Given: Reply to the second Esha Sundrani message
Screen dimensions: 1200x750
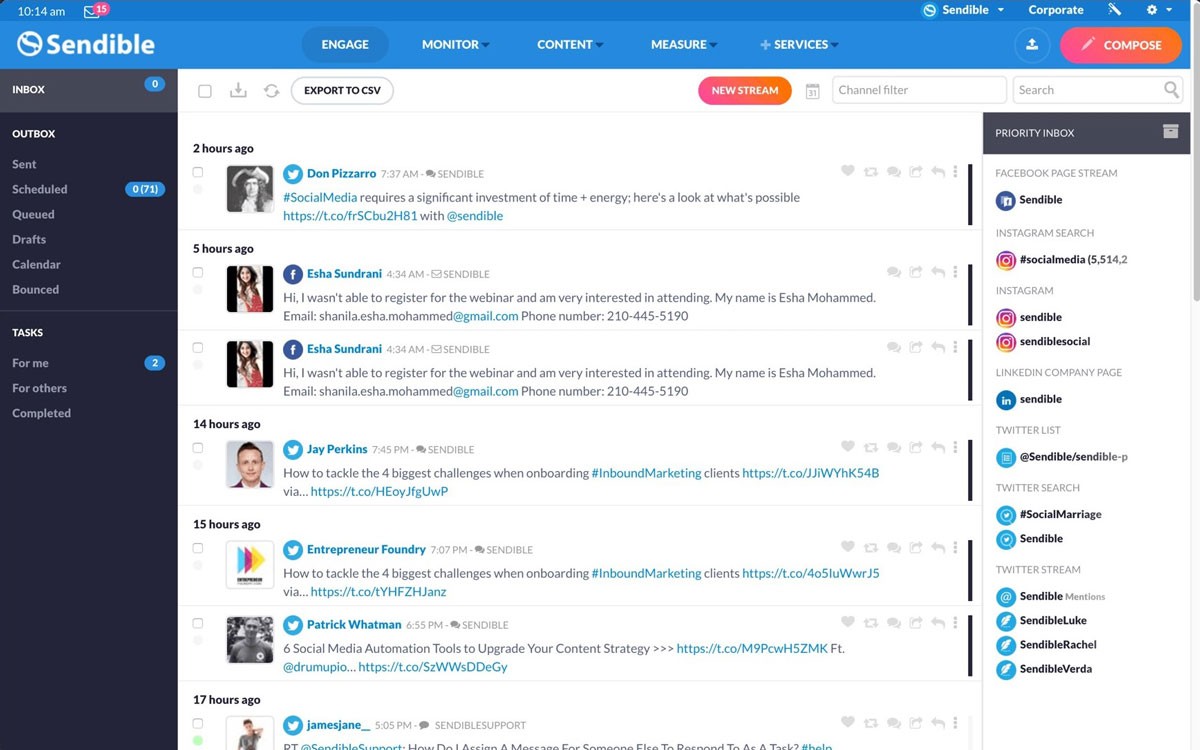Looking at the screenshot, I should [938, 348].
